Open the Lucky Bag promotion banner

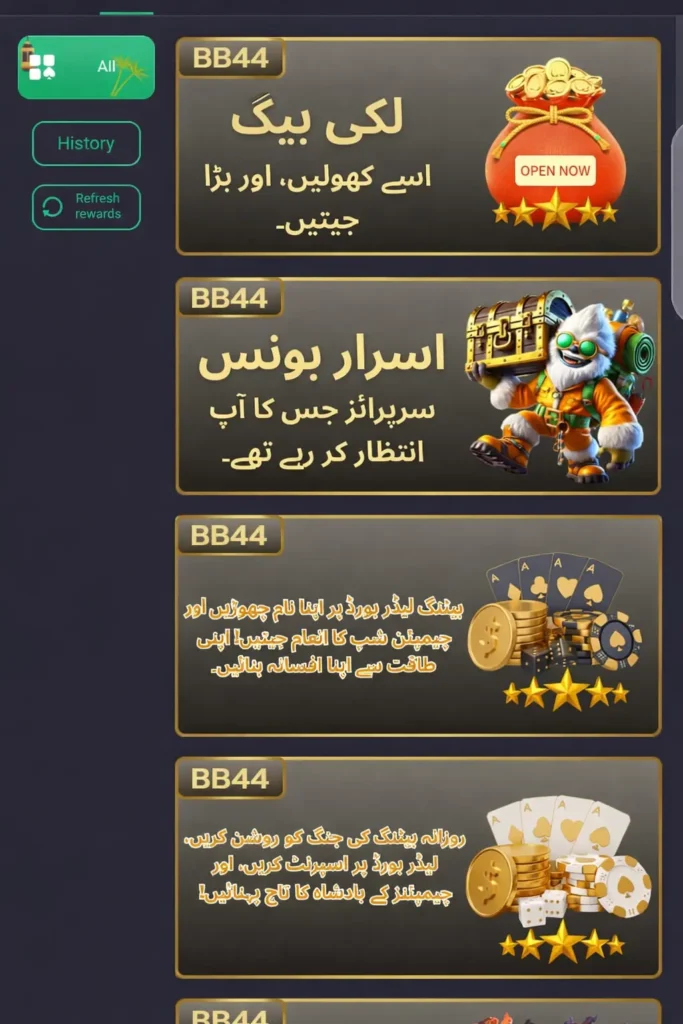418,146
